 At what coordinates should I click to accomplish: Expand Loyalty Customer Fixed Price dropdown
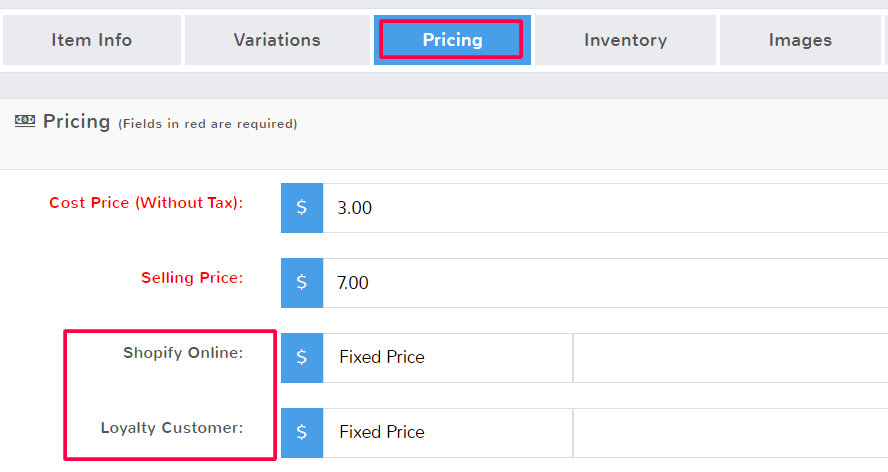click(447, 433)
